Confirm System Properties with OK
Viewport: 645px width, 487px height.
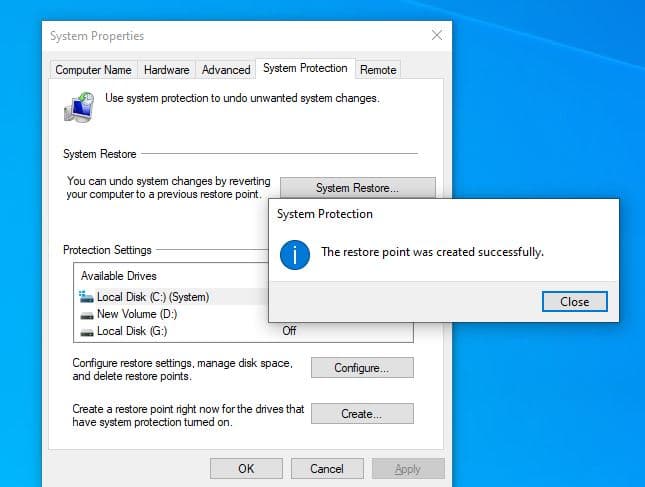pos(246,468)
